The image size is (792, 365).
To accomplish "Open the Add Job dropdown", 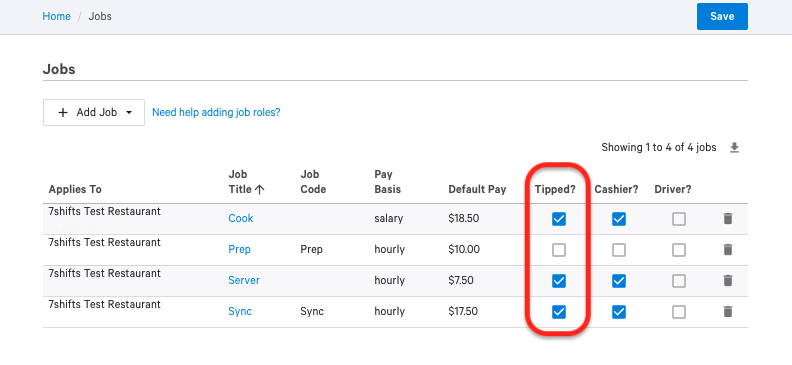I will click(x=94, y=112).
